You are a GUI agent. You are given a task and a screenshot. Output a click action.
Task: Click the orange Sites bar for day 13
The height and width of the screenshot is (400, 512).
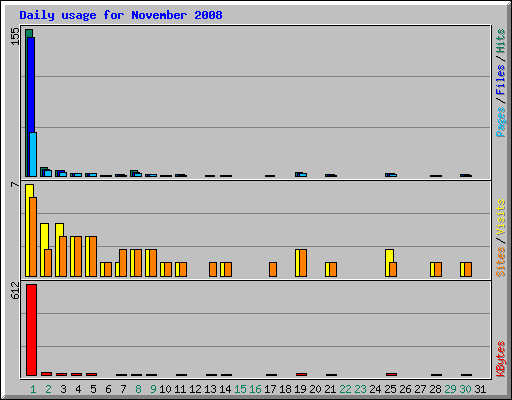(213, 269)
